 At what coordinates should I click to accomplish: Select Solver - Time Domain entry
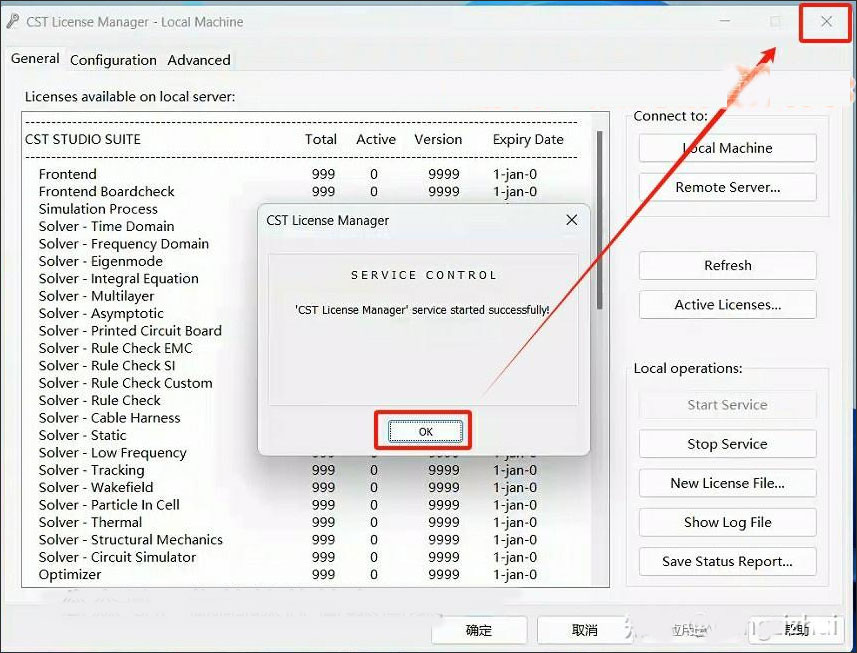[107, 226]
